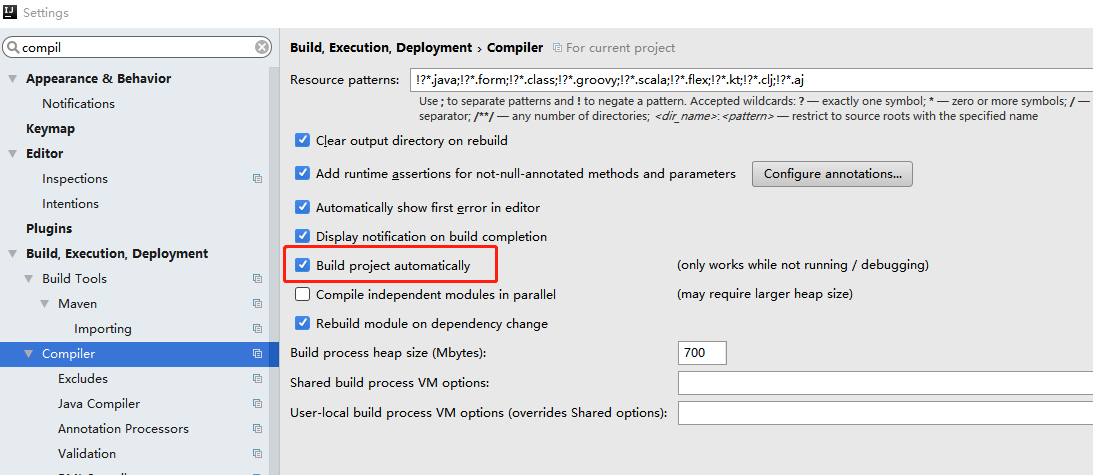Click the Build process heap size field

click(x=702, y=353)
